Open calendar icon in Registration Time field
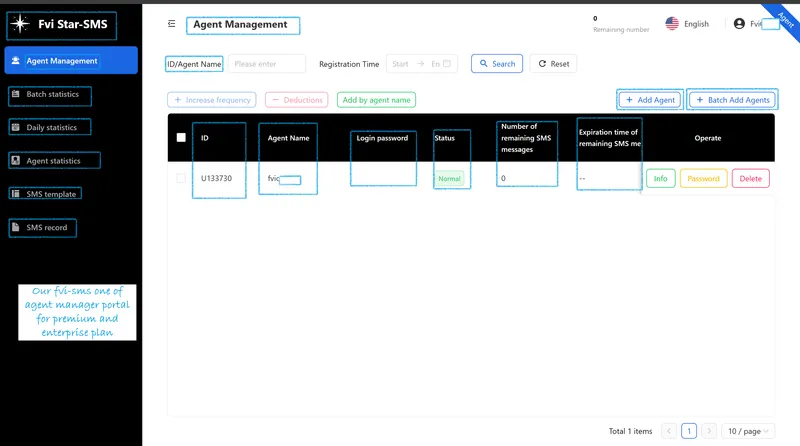The image size is (800, 446). pos(447,64)
